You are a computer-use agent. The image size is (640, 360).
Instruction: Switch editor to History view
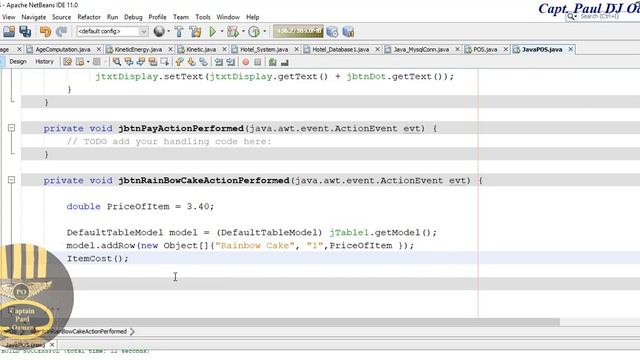(x=44, y=62)
